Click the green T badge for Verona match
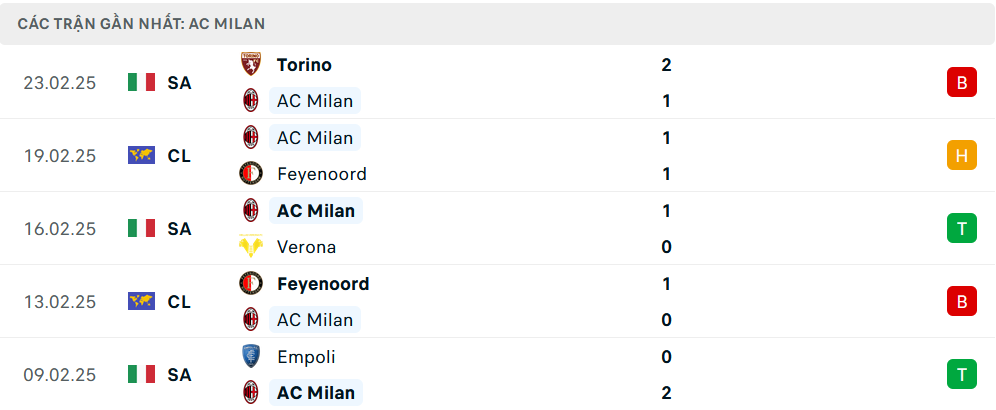The height and width of the screenshot is (410, 996). 961,229
